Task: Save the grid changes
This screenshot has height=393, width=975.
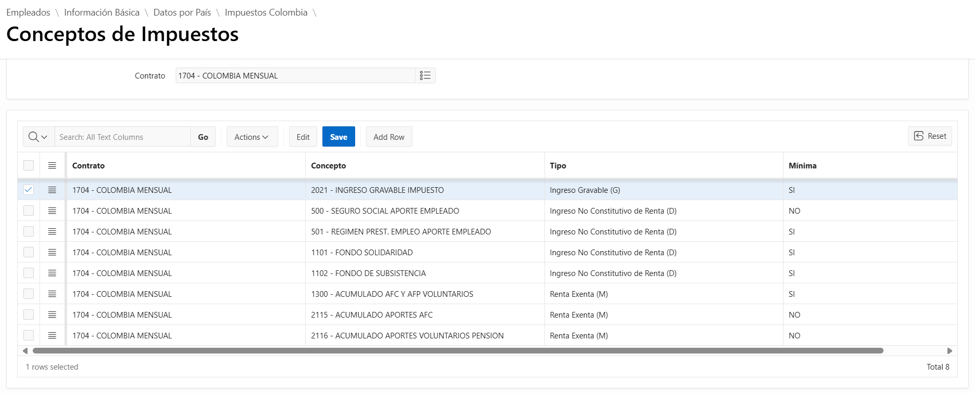Action: point(338,137)
